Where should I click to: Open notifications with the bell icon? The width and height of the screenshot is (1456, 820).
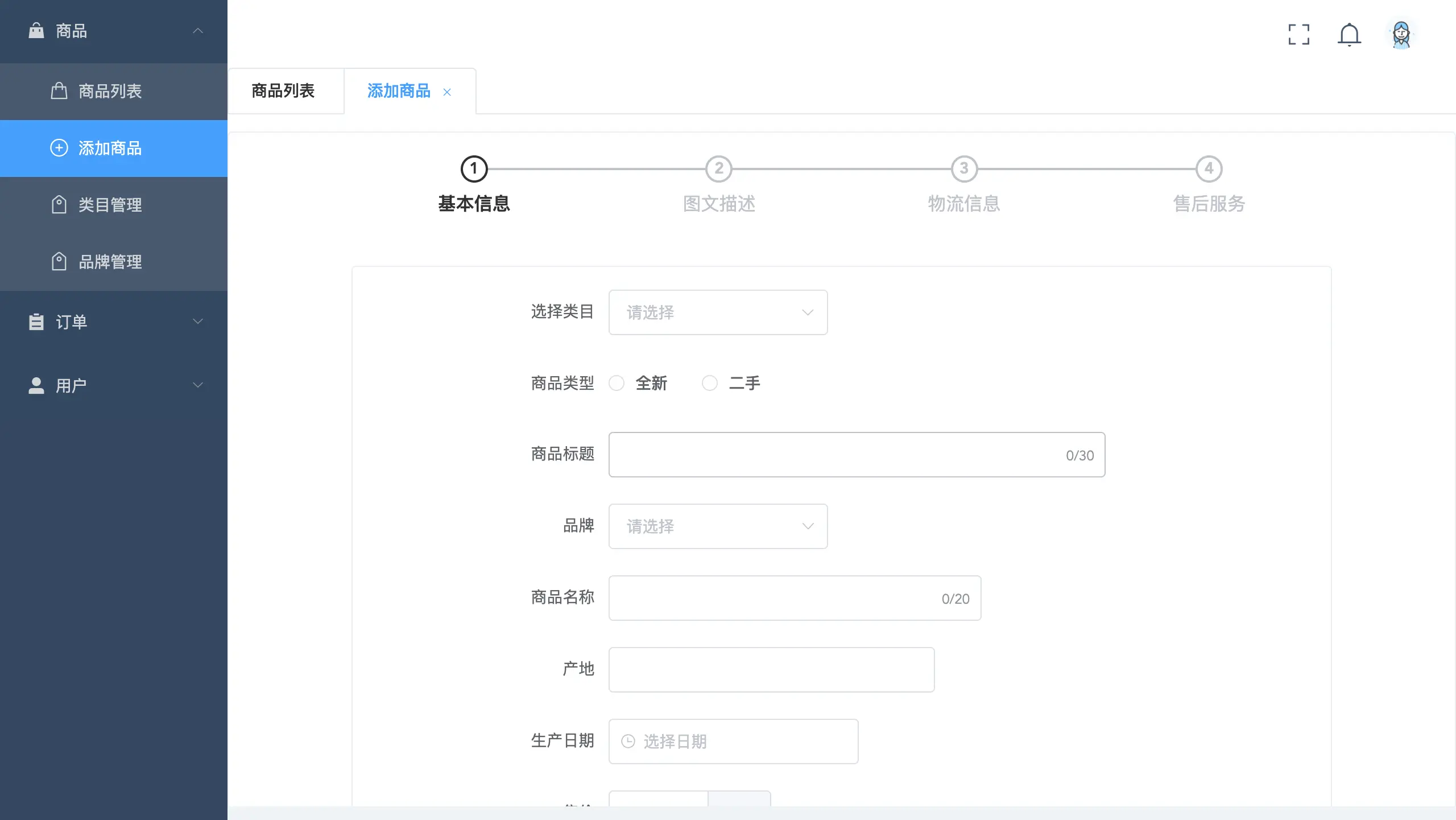point(1349,35)
